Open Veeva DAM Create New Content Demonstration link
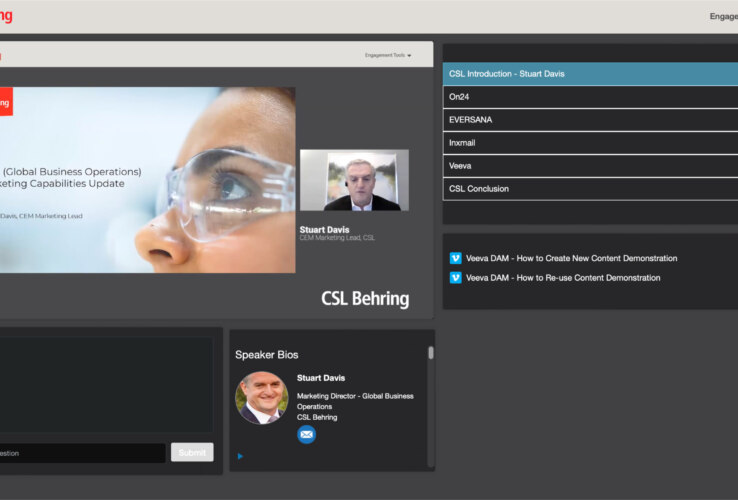 point(571,258)
